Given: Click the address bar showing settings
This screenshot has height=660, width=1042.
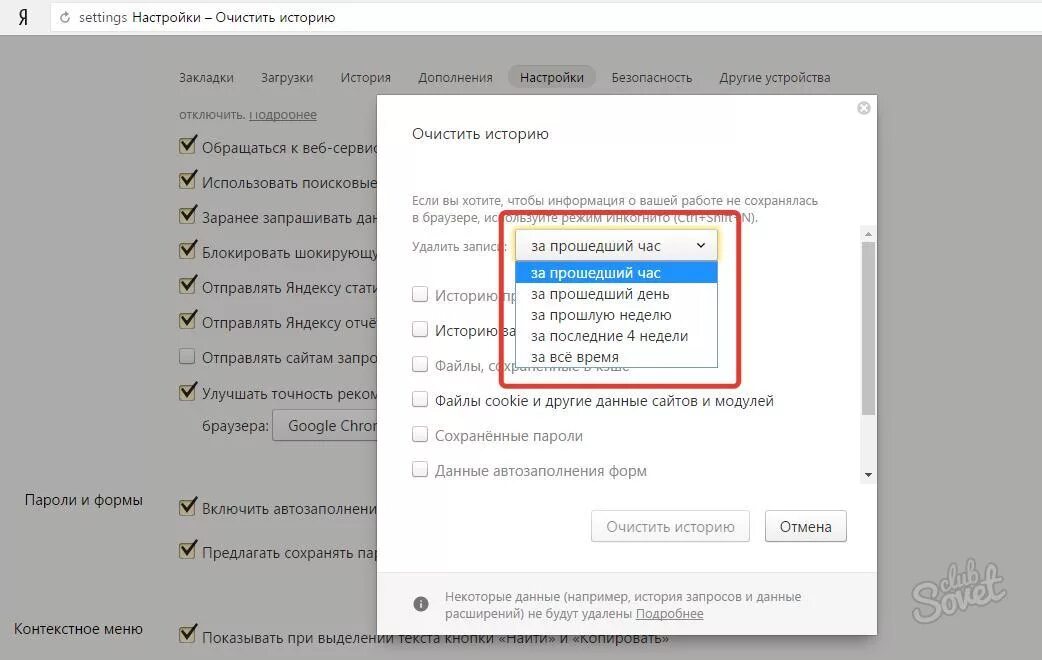Looking at the screenshot, I should point(545,17).
